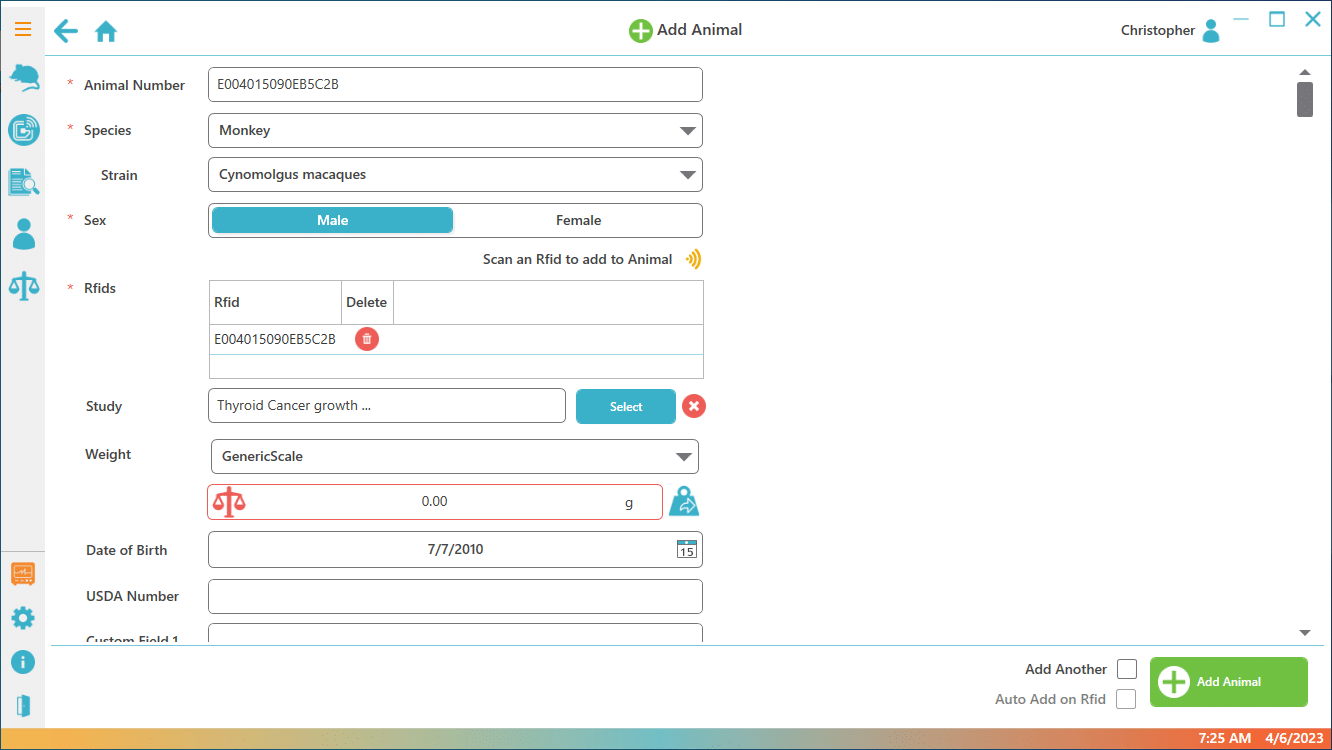Go to the home screen icon

106,32
